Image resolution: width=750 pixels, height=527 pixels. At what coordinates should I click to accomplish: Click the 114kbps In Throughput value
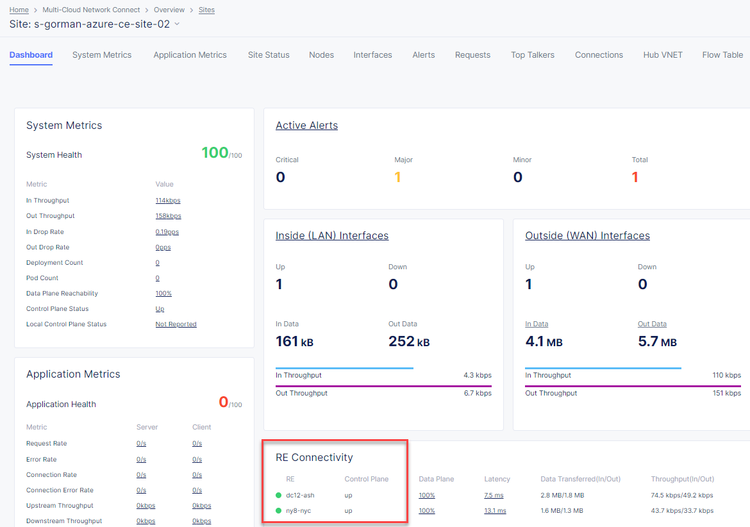[x=168, y=201]
